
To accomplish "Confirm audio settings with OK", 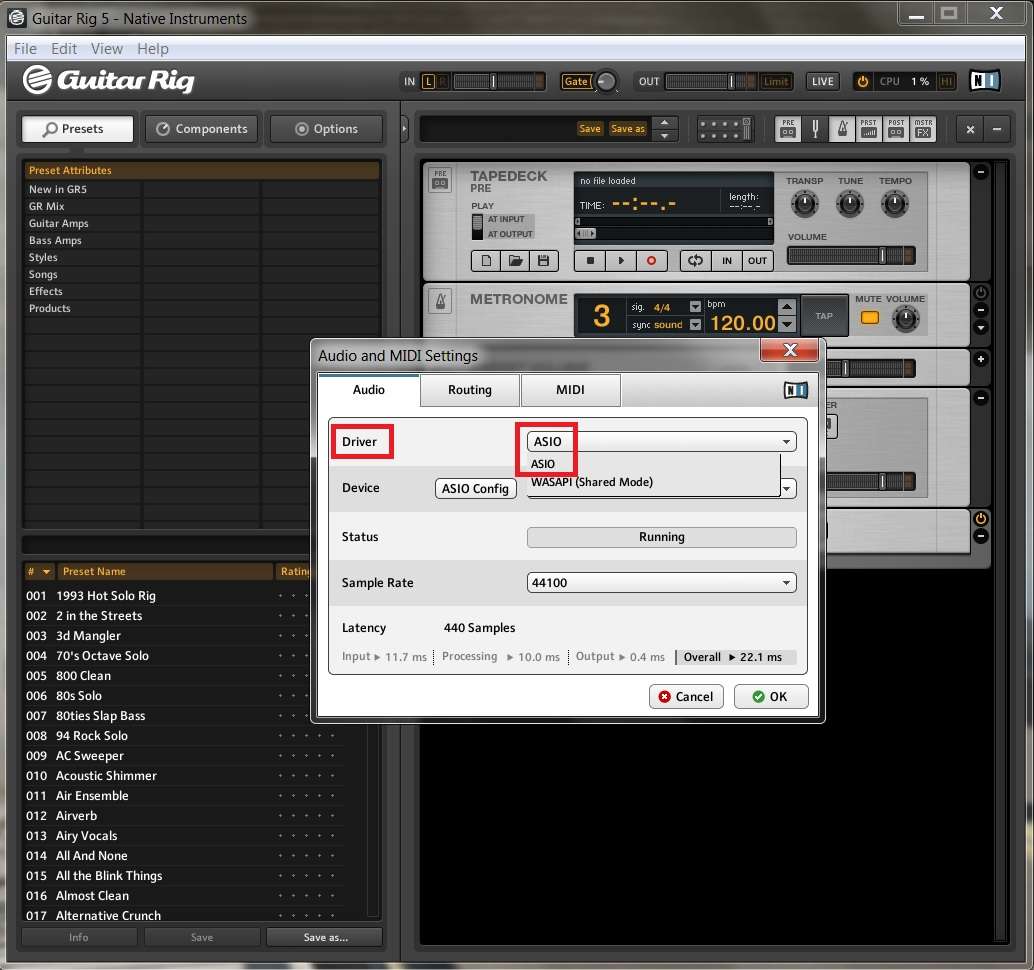I will (770, 697).
